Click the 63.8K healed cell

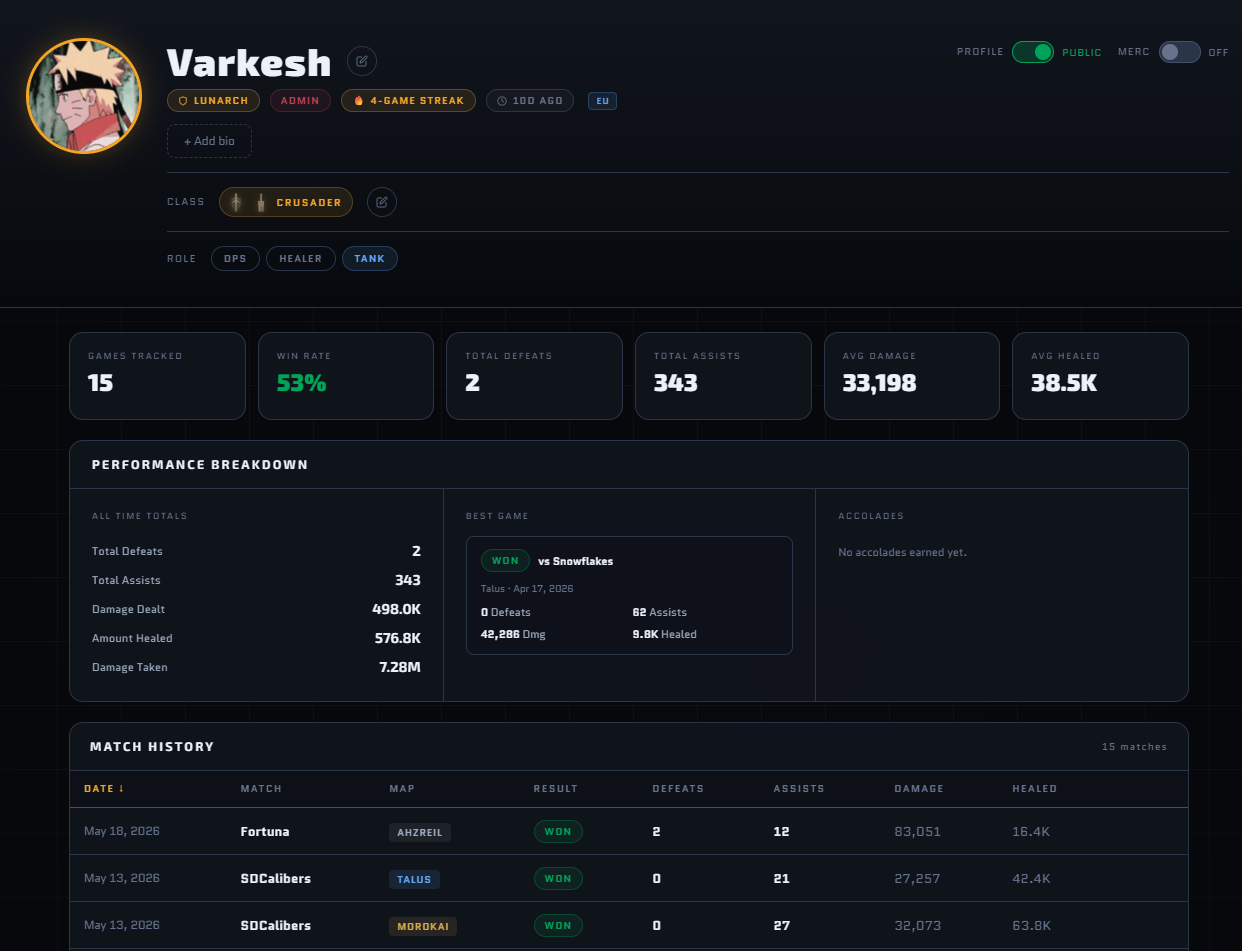click(x=1031, y=926)
